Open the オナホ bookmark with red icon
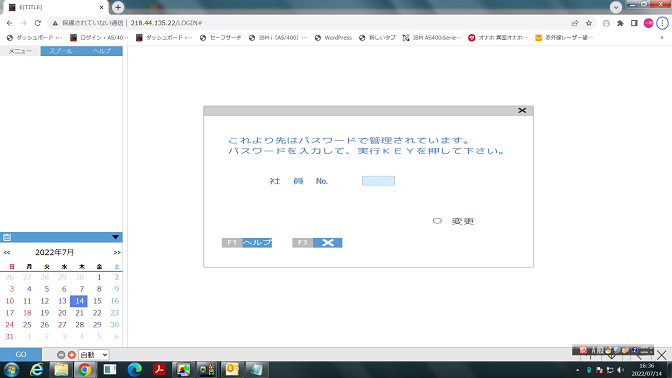The image size is (672, 378). pos(498,38)
